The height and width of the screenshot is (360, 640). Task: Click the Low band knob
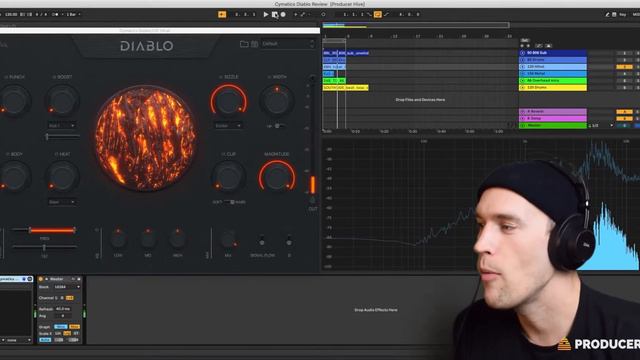point(118,239)
